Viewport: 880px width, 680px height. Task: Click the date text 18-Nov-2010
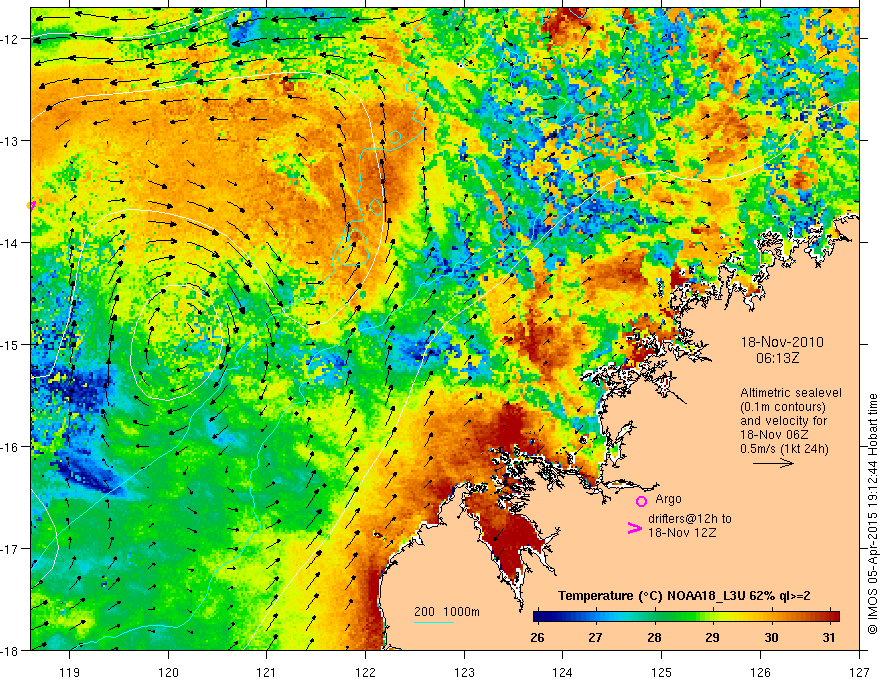782,342
